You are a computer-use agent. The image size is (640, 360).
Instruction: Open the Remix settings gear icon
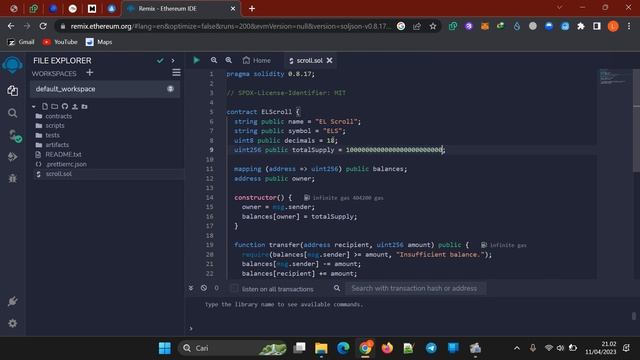point(13,323)
